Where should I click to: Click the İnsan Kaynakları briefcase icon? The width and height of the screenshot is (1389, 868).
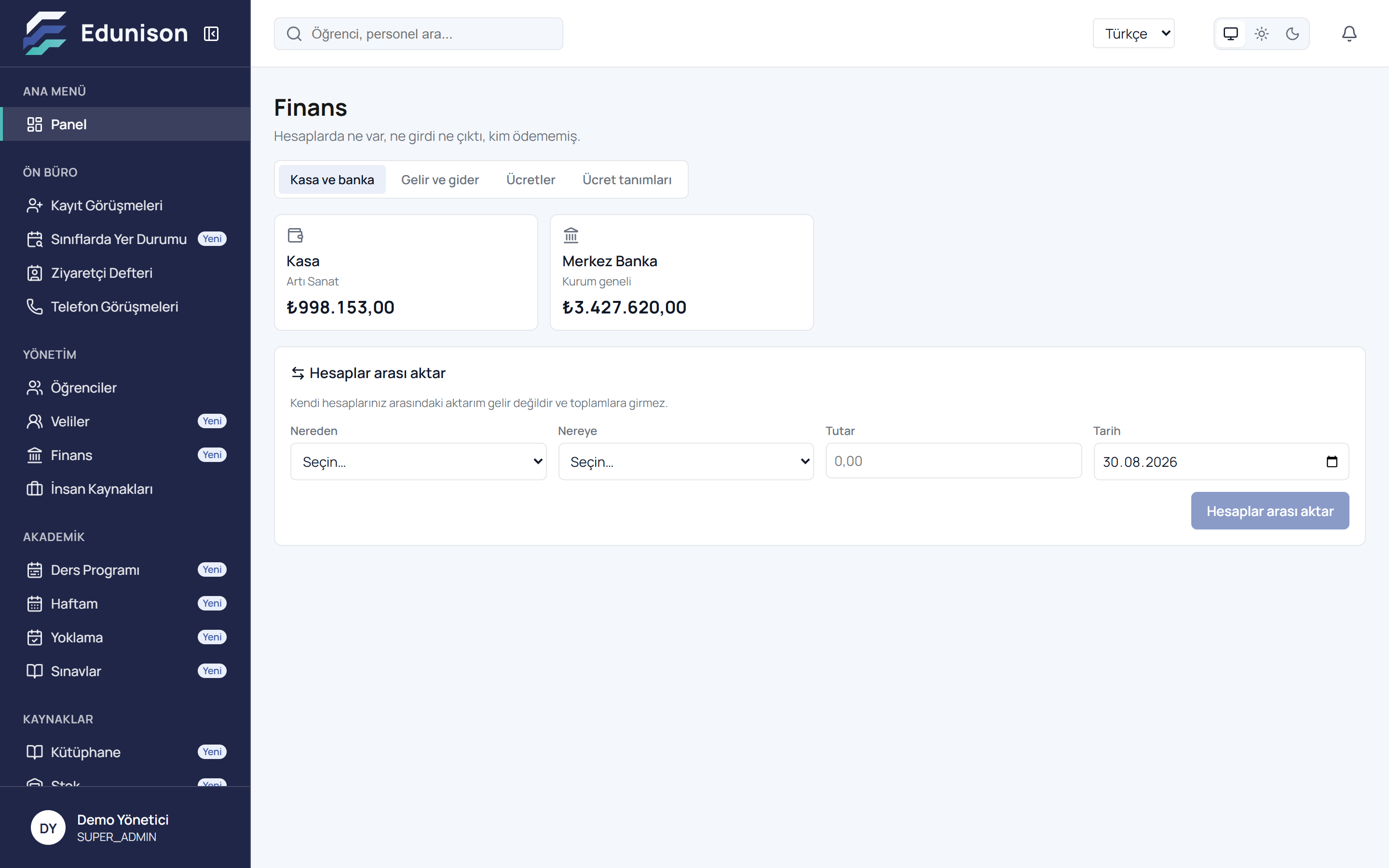tap(34, 489)
